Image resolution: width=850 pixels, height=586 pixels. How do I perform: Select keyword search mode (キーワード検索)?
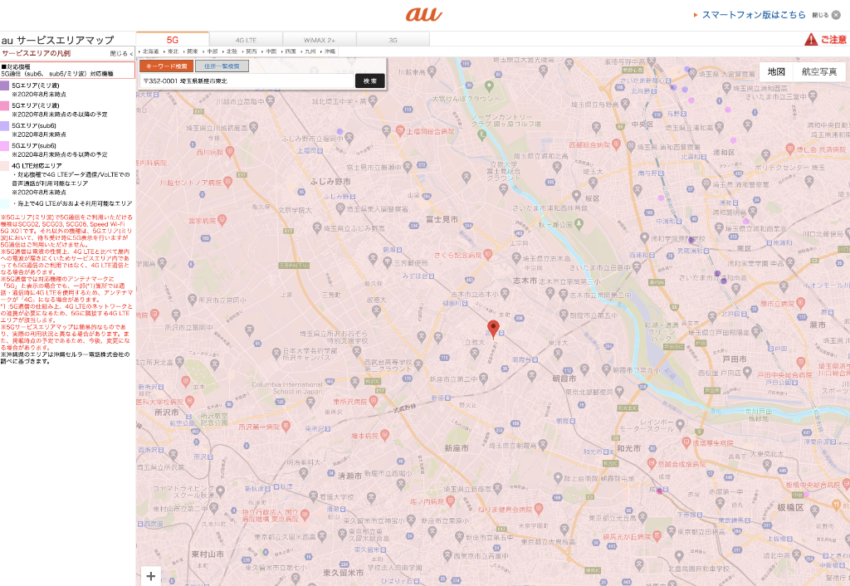pos(161,66)
